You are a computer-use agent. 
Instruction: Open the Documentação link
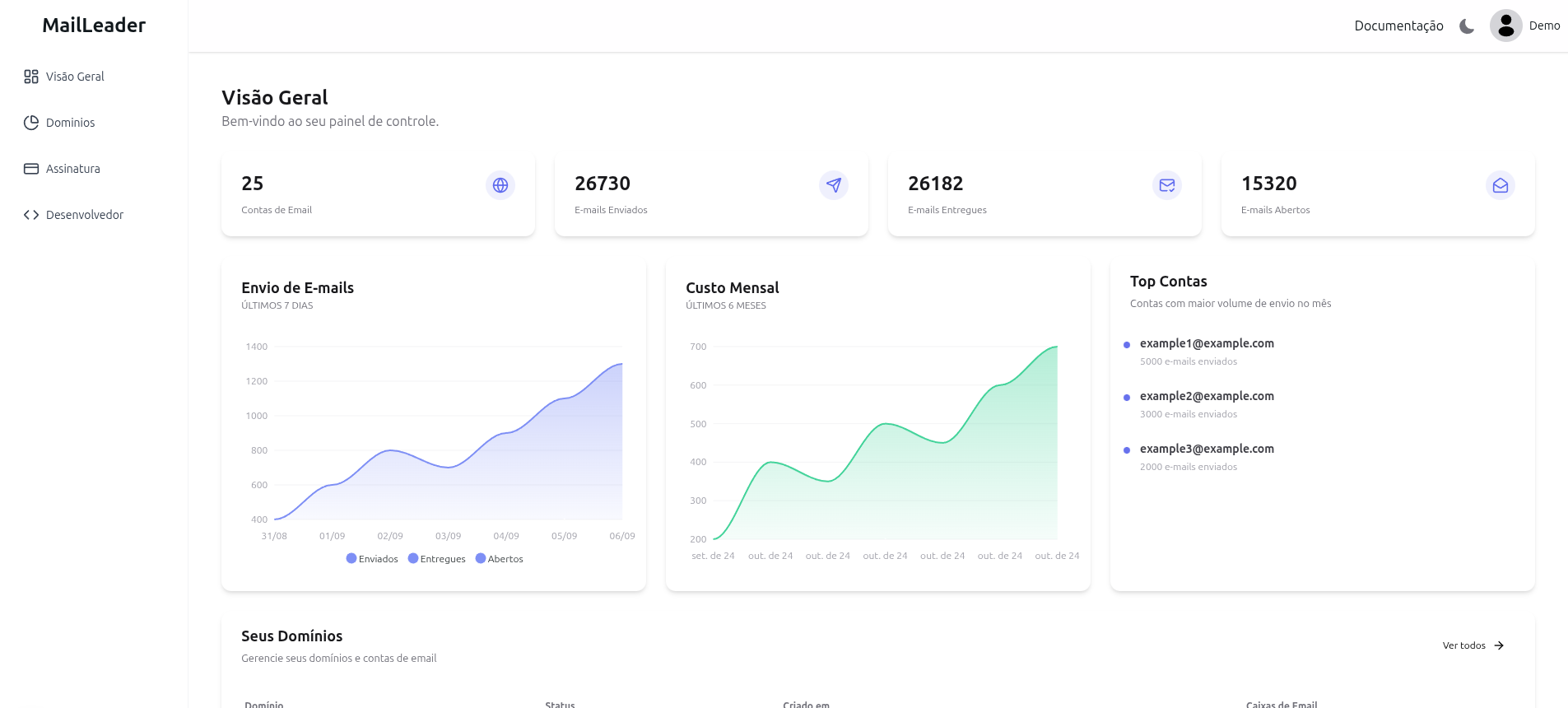click(x=1398, y=26)
